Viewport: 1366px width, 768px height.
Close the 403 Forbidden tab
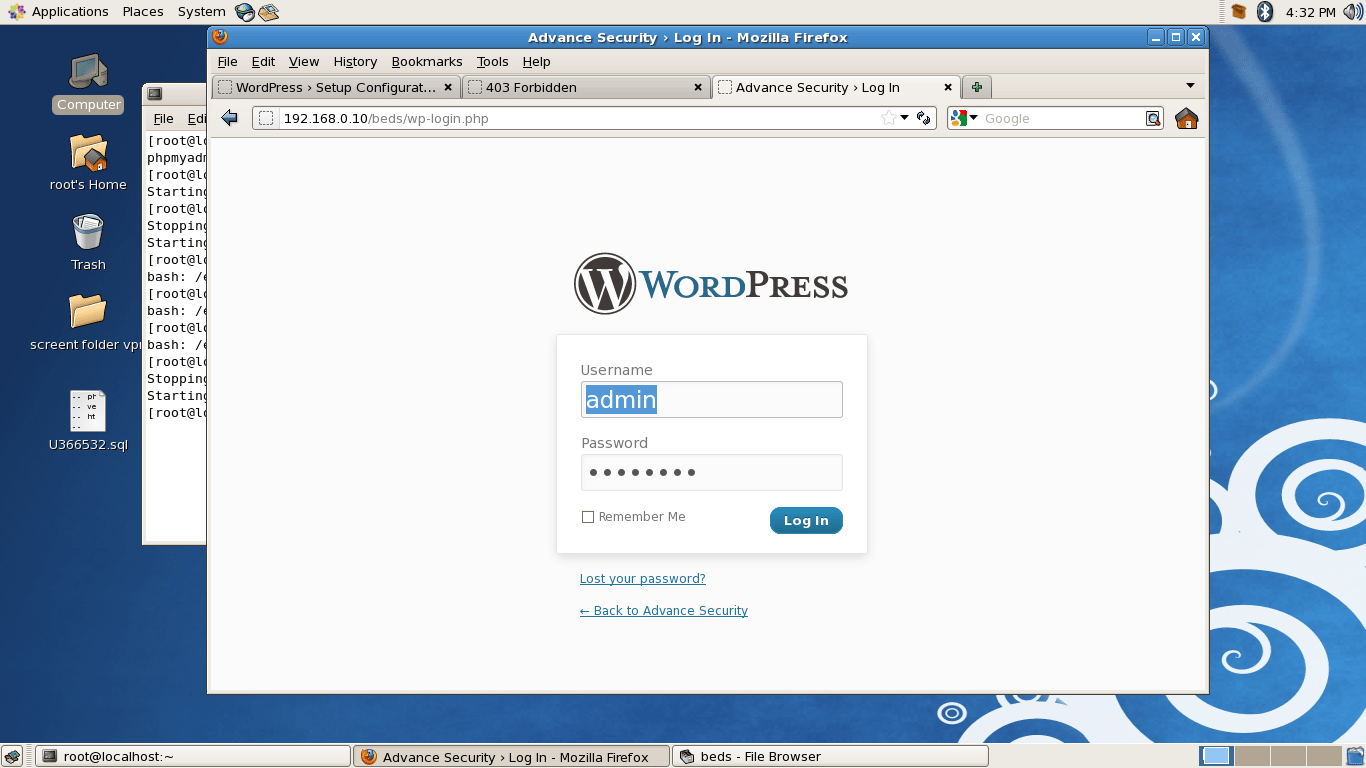[x=698, y=87]
